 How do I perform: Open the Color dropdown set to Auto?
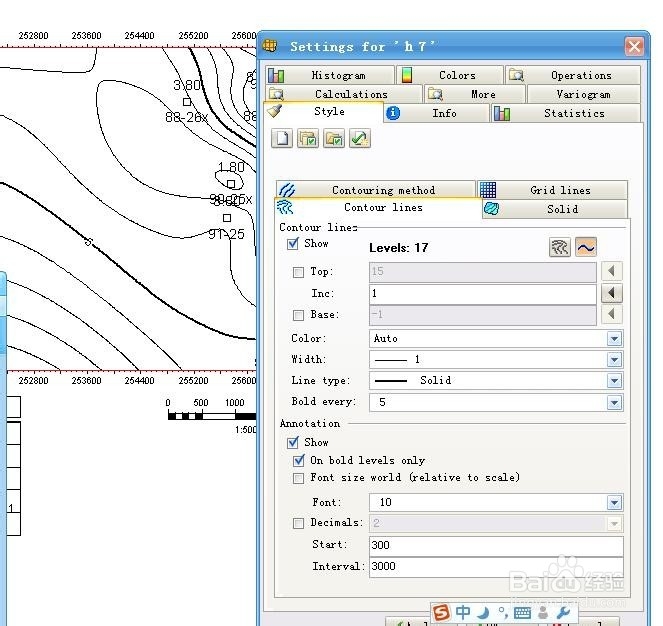pyautogui.click(x=614, y=338)
